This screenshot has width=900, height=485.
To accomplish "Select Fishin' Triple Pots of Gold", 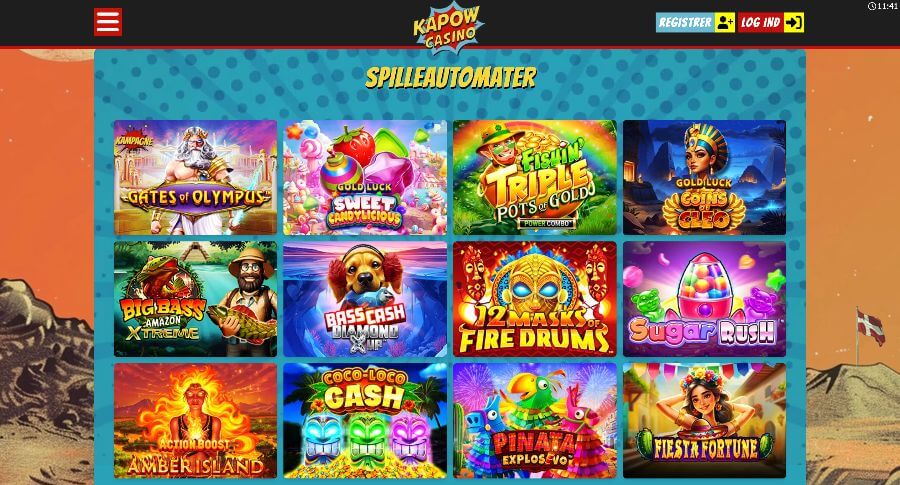I will [535, 177].
